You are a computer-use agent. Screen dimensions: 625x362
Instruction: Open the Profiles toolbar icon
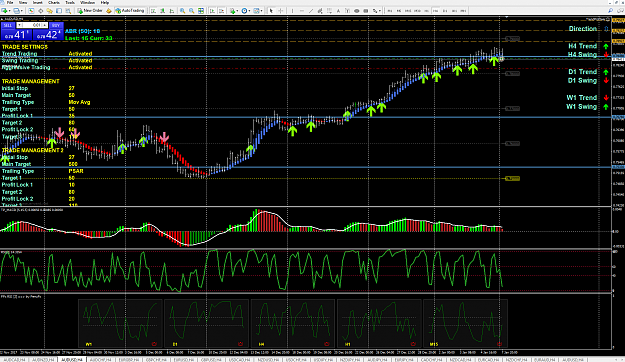tap(16, 11)
